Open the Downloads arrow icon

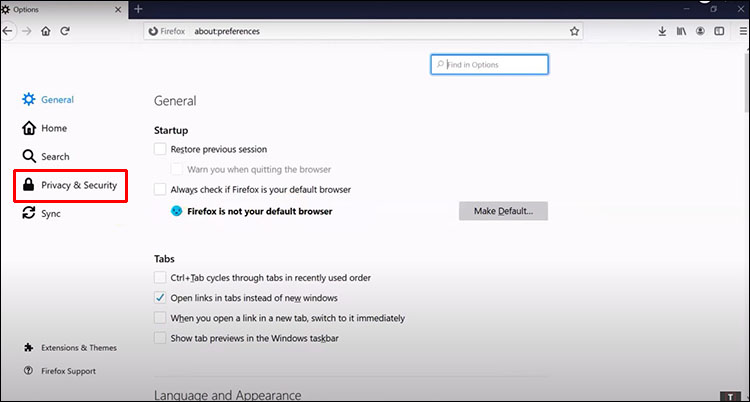(662, 31)
